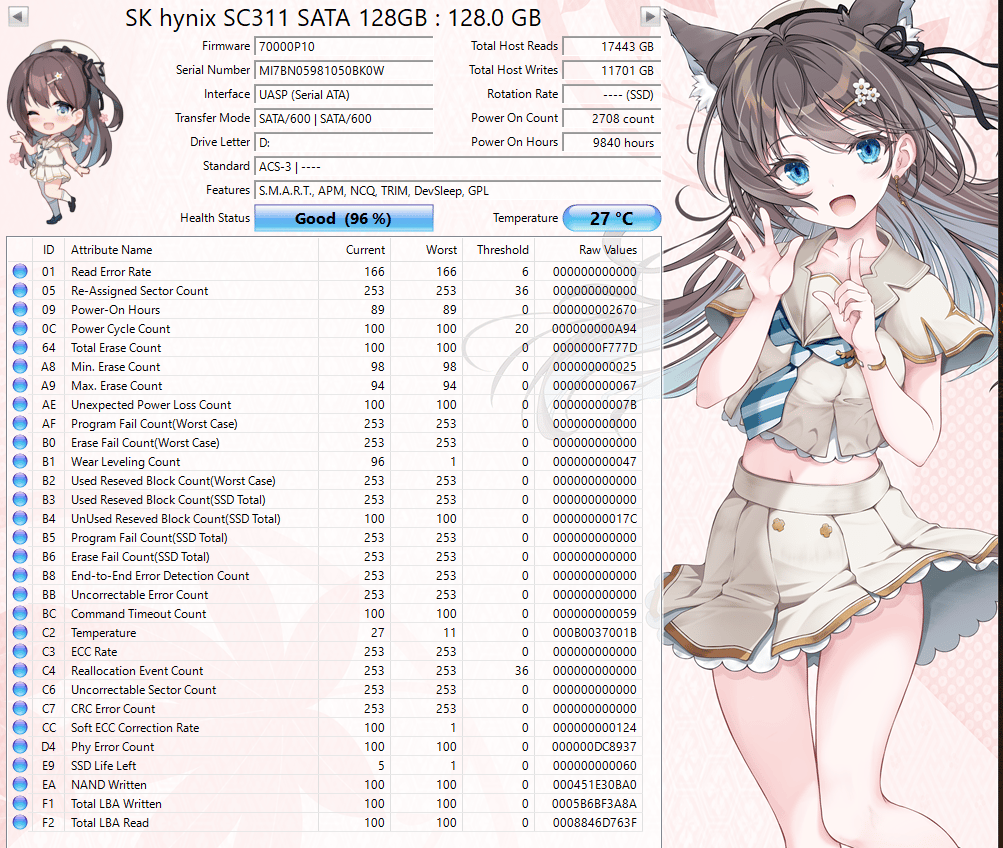
Task: Click status orb for Total LBA Written
Action: 20,803
